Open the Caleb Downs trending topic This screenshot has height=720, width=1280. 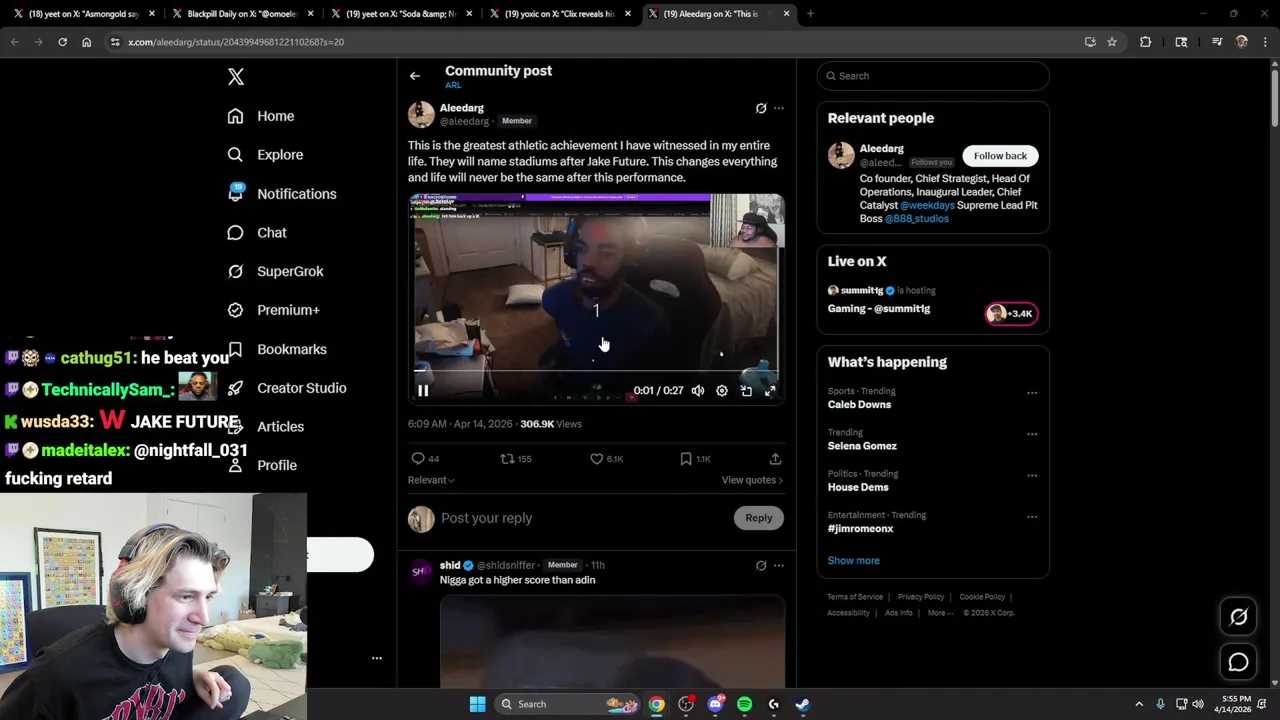click(859, 405)
